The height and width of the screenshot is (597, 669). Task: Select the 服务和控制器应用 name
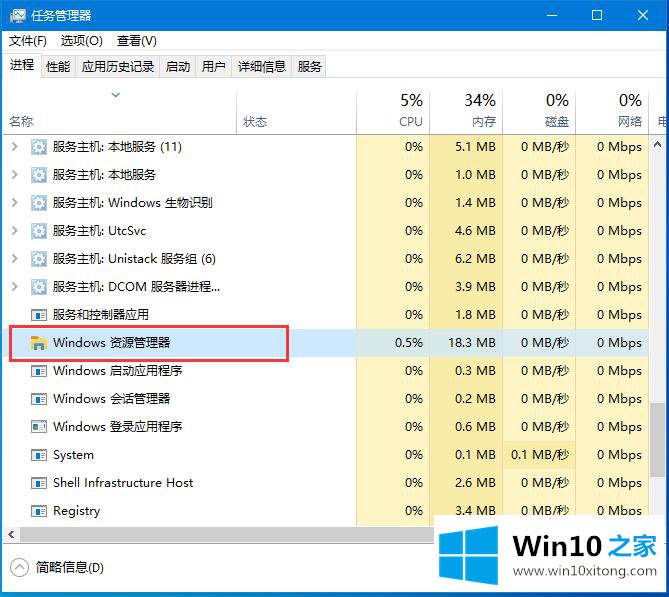click(101, 315)
